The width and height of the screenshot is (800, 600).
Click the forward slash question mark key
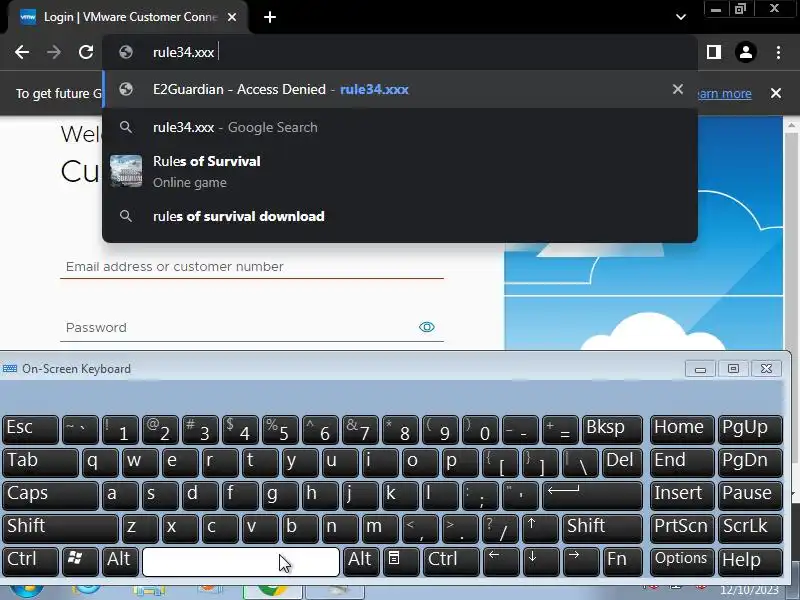pos(501,528)
